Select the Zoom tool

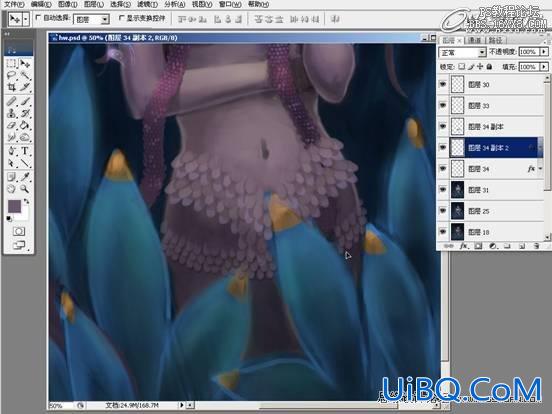[25, 189]
